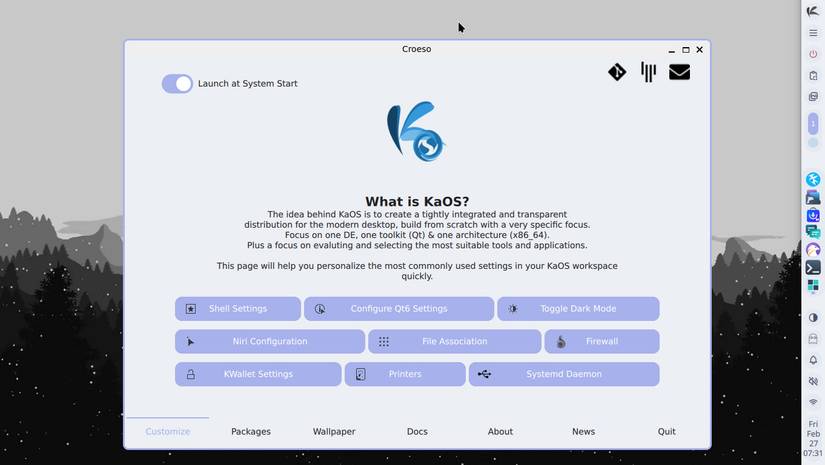The width and height of the screenshot is (825, 465).
Task: Open the clipboard icon in side panel
Action: click(813, 76)
